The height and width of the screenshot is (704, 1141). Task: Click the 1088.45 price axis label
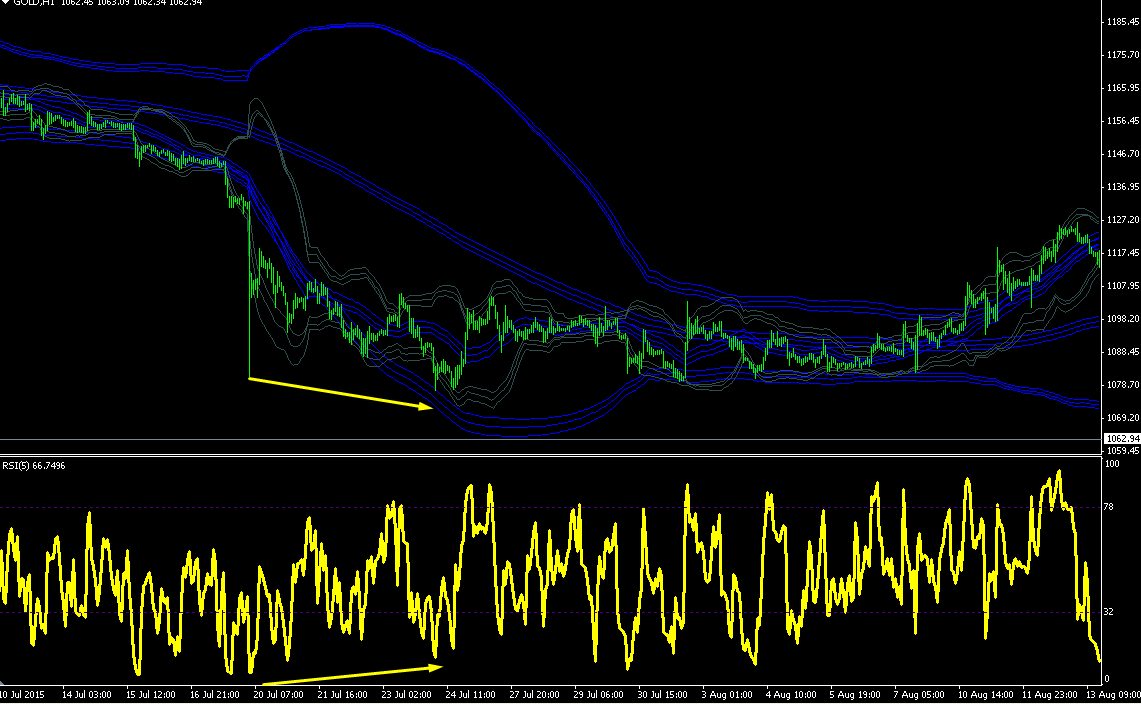pos(1123,352)
